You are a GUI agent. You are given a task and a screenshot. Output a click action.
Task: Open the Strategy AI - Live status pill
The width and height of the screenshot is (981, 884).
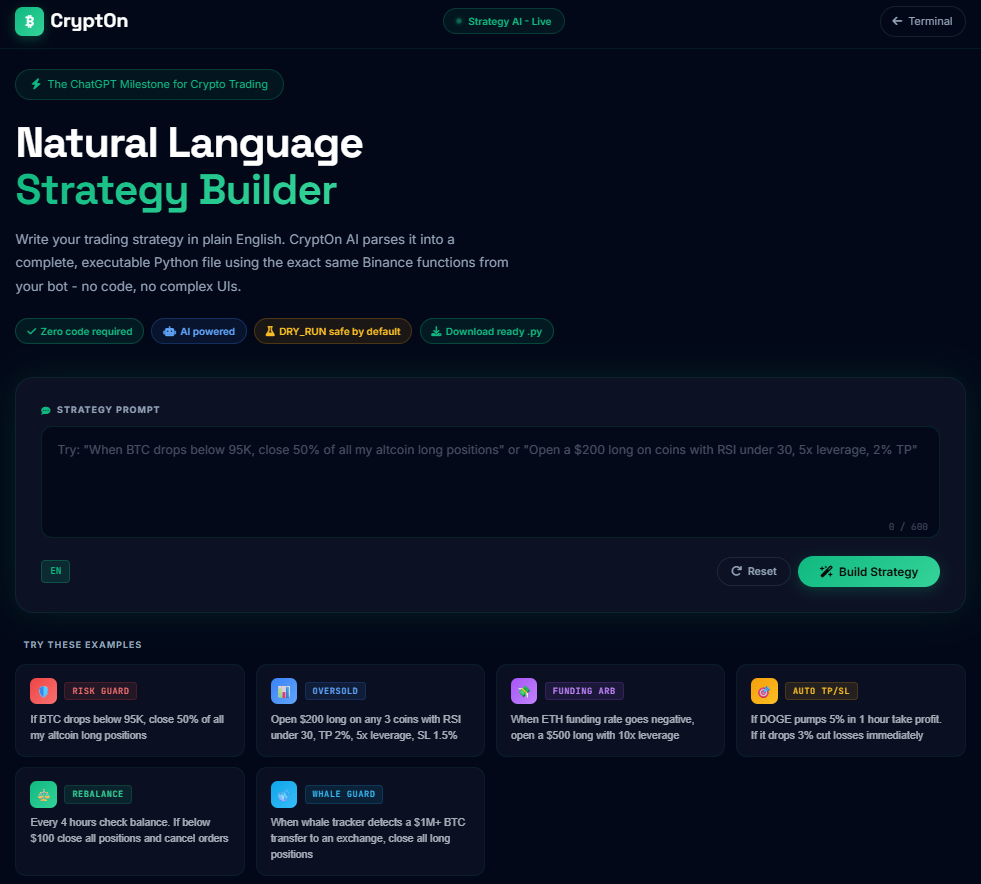click(x=504, y=21)
